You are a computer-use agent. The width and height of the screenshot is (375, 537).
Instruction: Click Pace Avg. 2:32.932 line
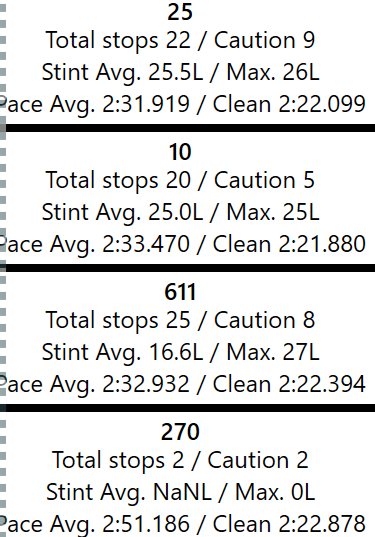183,384
